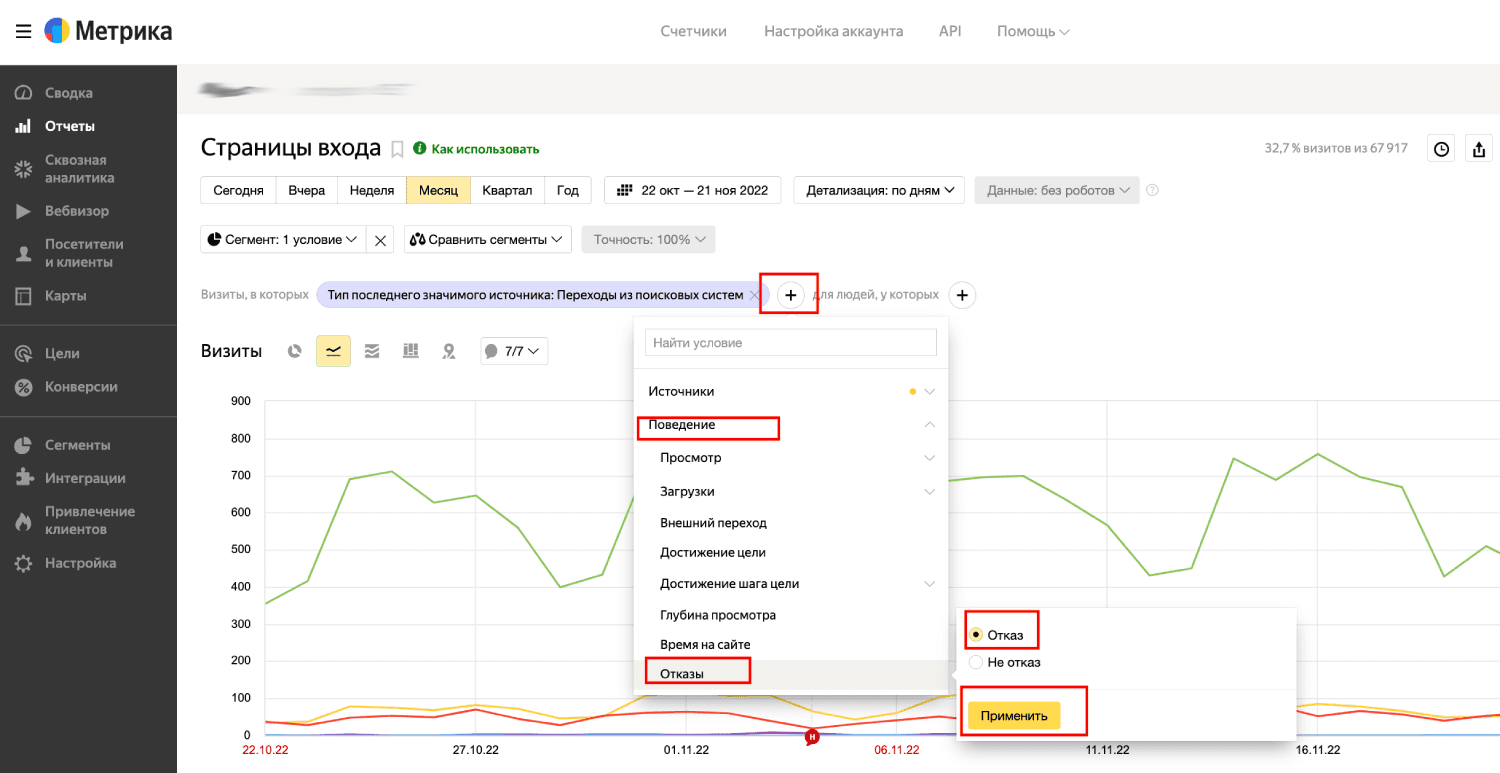Viewport: 1500px width, 773px height.
Task: Select the Не отказ radio option
Action: click(976, 662)
